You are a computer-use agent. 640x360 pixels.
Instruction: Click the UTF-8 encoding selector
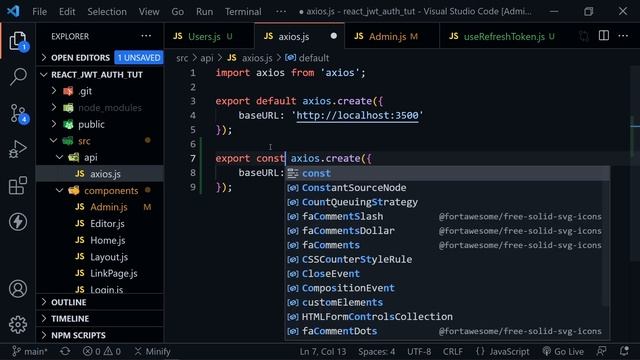[x=419, y=351]
